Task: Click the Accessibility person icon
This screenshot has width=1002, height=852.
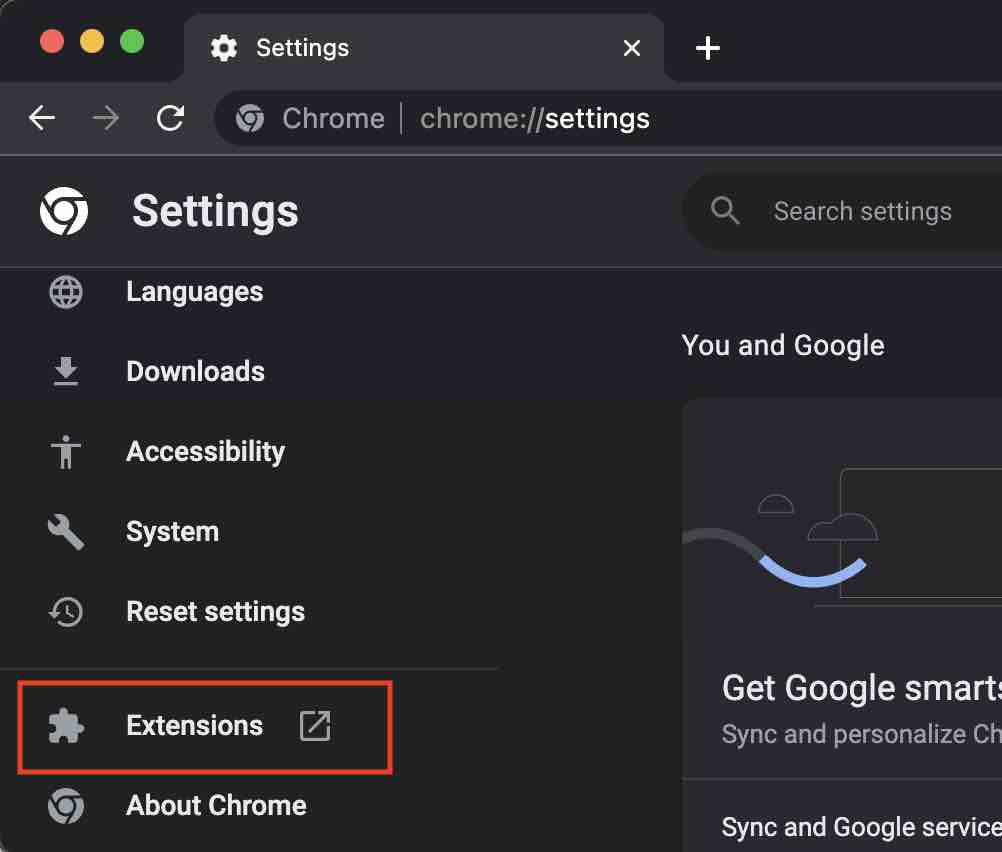Action: 66,452
